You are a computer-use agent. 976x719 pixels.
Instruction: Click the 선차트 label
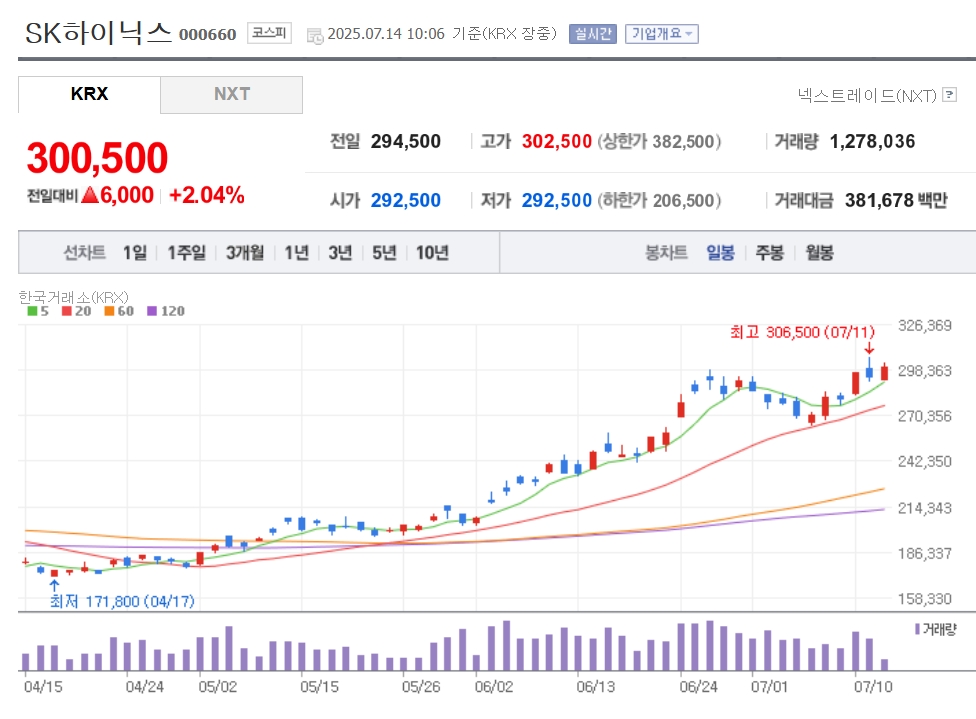click(85, 253)
